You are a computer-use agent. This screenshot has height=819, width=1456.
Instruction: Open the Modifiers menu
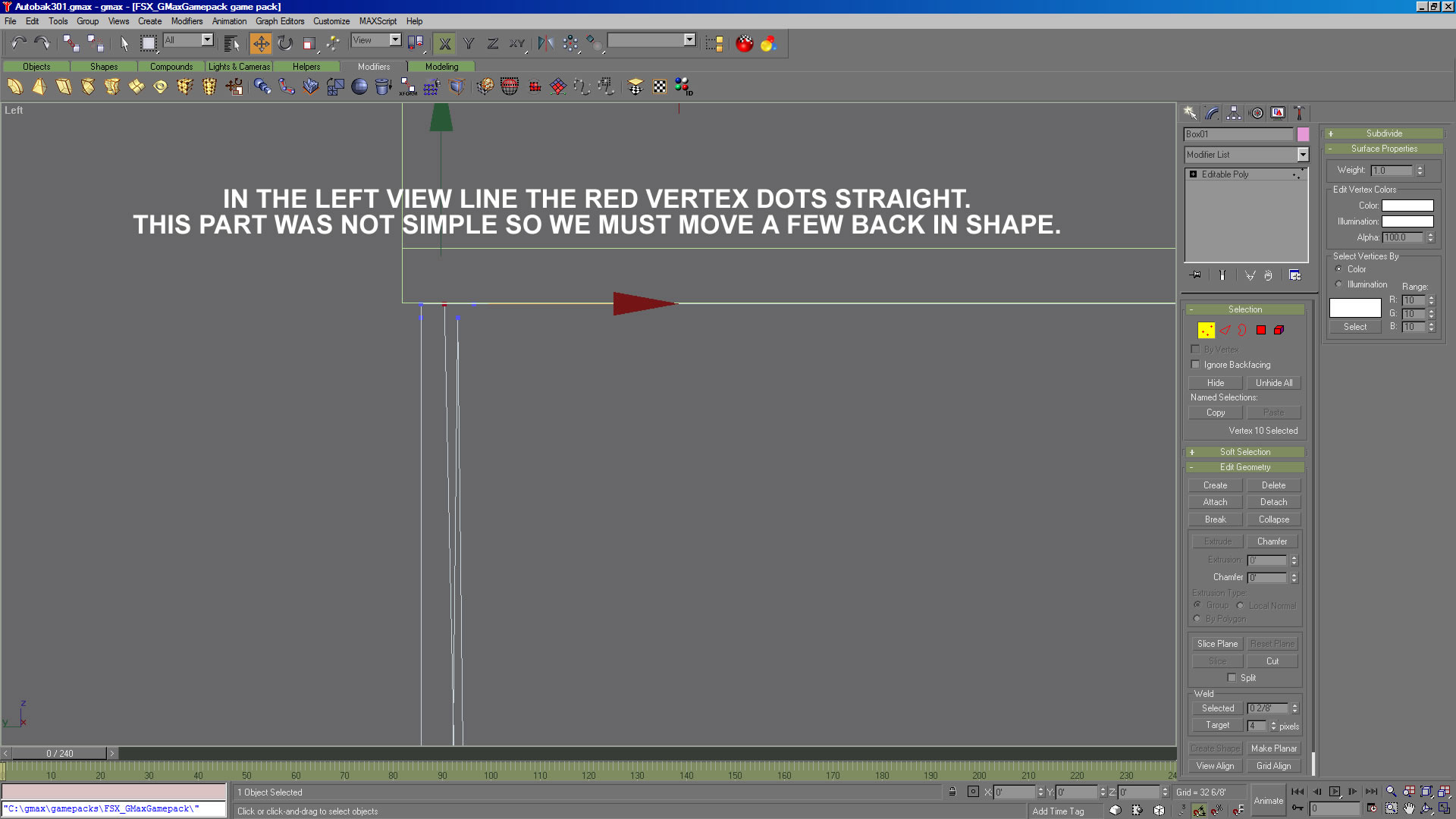click(187, 21)
